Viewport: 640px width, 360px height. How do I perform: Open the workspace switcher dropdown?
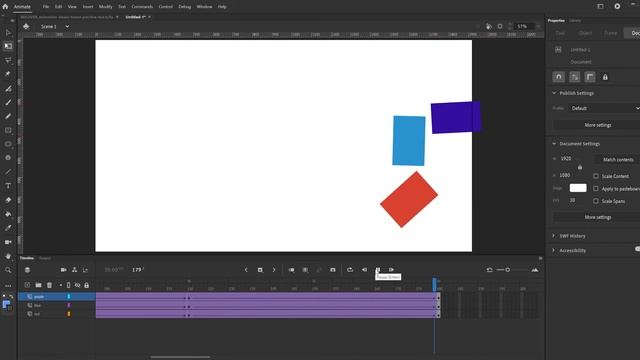click(600, 7)
